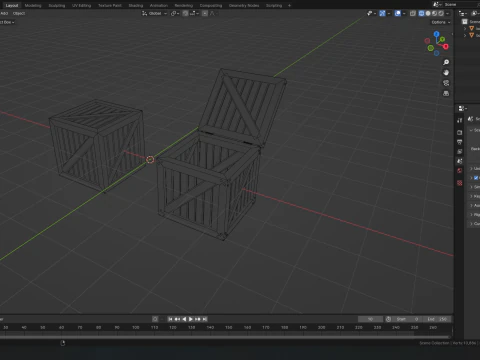
Task: Select rendered viewport shading
Action: tap(441, 13)
